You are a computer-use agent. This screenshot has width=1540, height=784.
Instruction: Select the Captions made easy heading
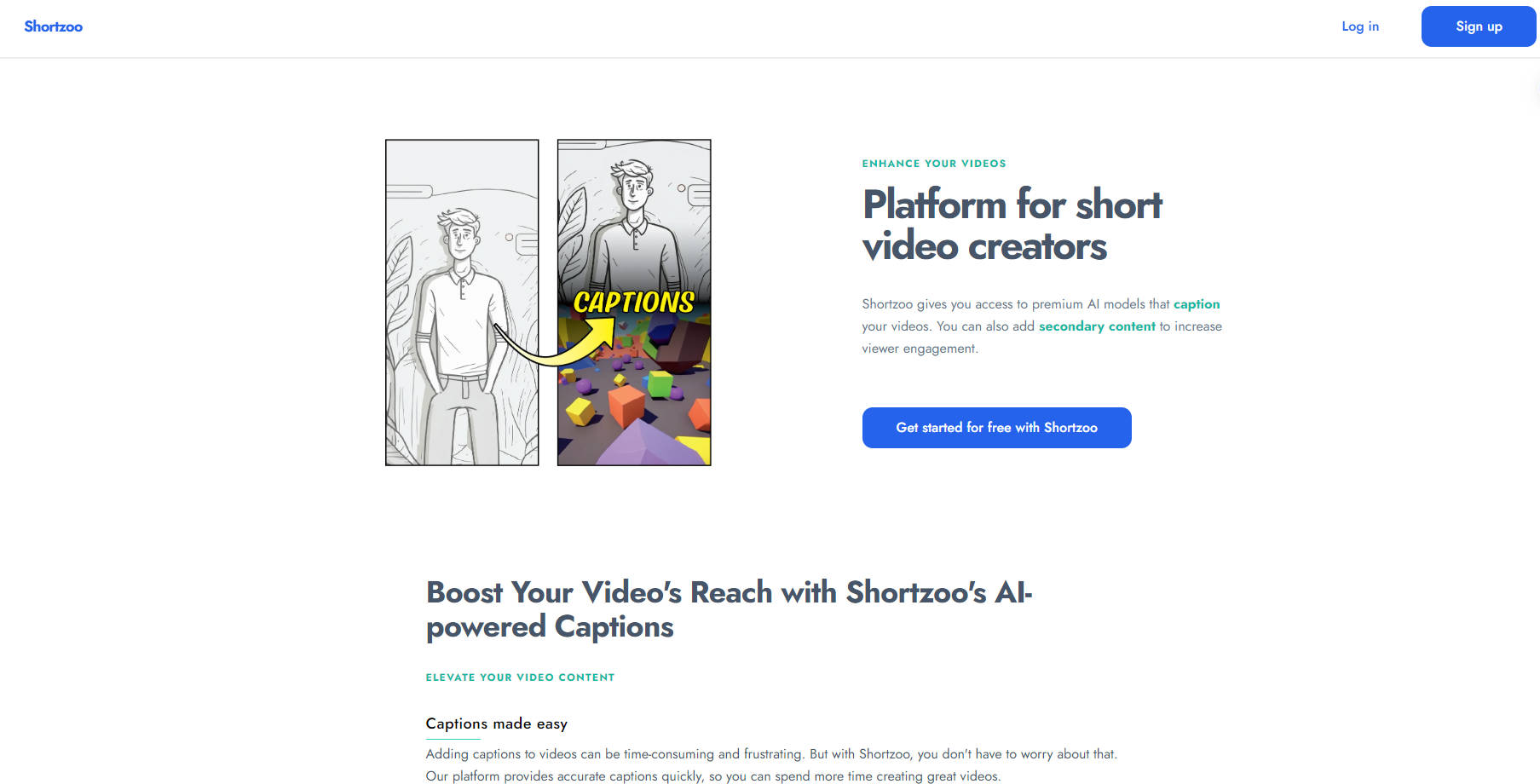[x=496, y=723]
